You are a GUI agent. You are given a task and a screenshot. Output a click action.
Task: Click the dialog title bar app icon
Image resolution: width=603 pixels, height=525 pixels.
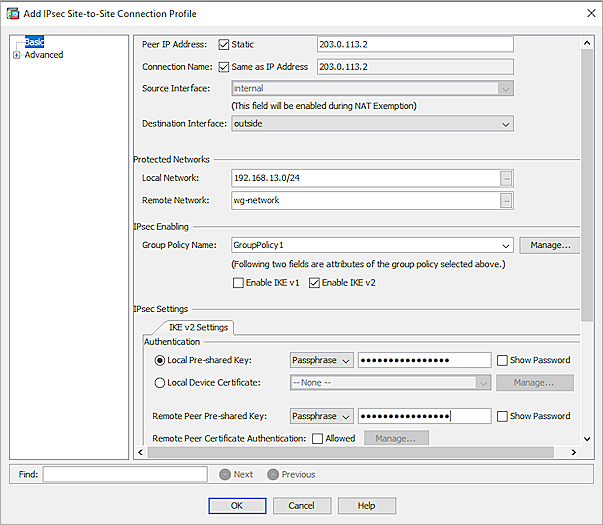[12, 13]
